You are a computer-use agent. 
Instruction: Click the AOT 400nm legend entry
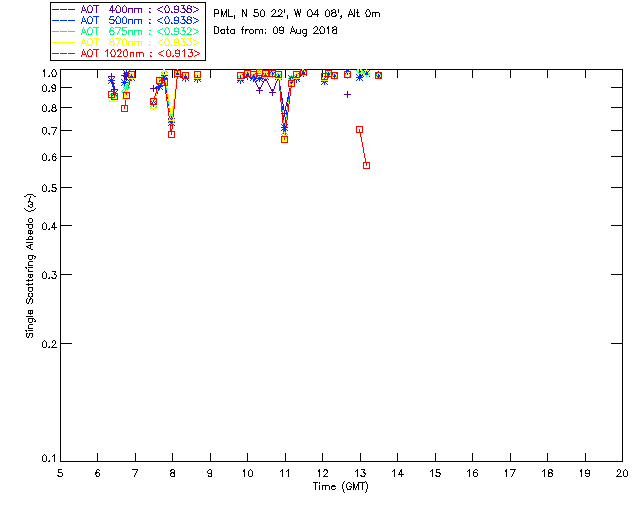click(x=127, y=9)
